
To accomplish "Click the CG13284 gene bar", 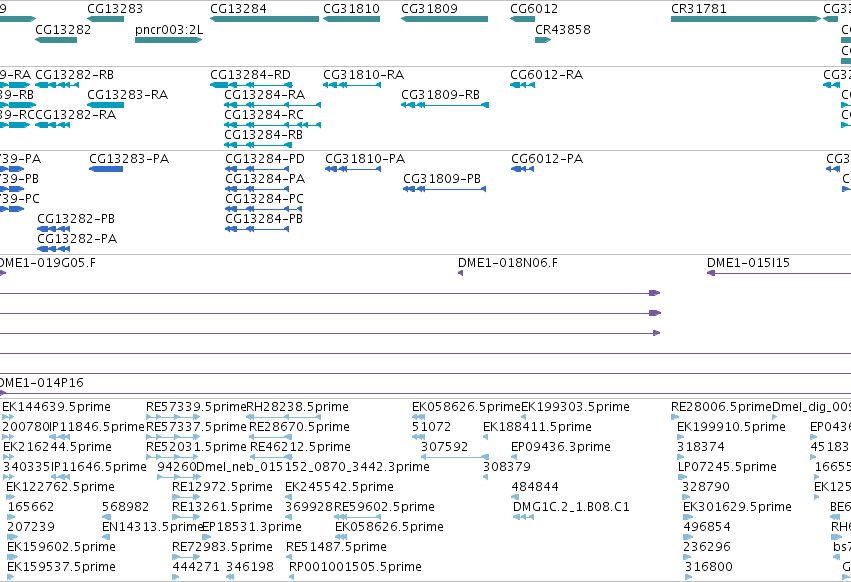I will point(264,19).
